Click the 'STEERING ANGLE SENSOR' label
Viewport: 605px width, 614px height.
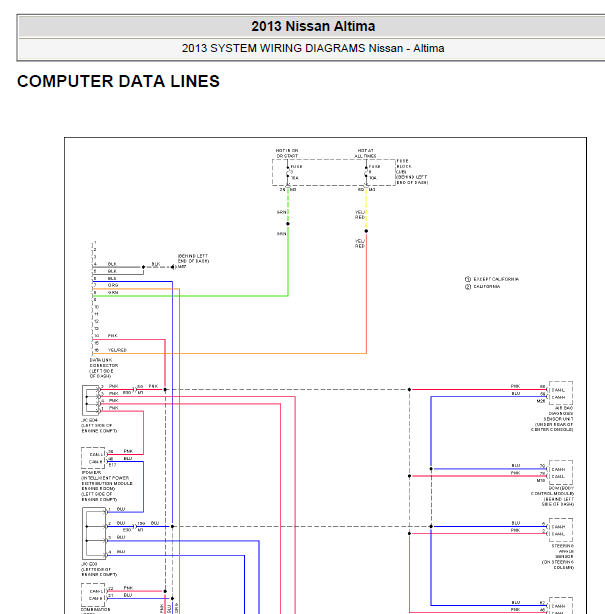pyautogui.click(x=558, y=556)
